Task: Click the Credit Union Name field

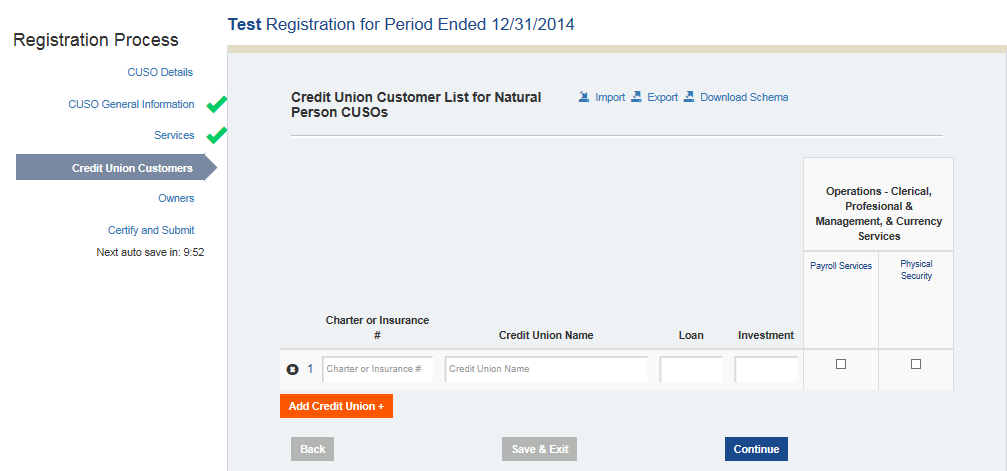Action: pos(546,369)
